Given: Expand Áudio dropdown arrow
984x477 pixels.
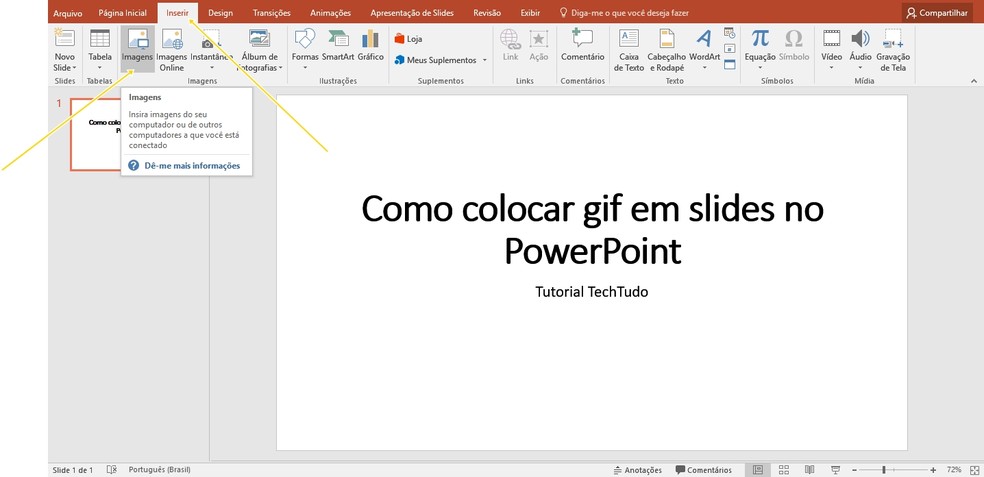Looking at the screenshot, I should [x=860, y=68].
